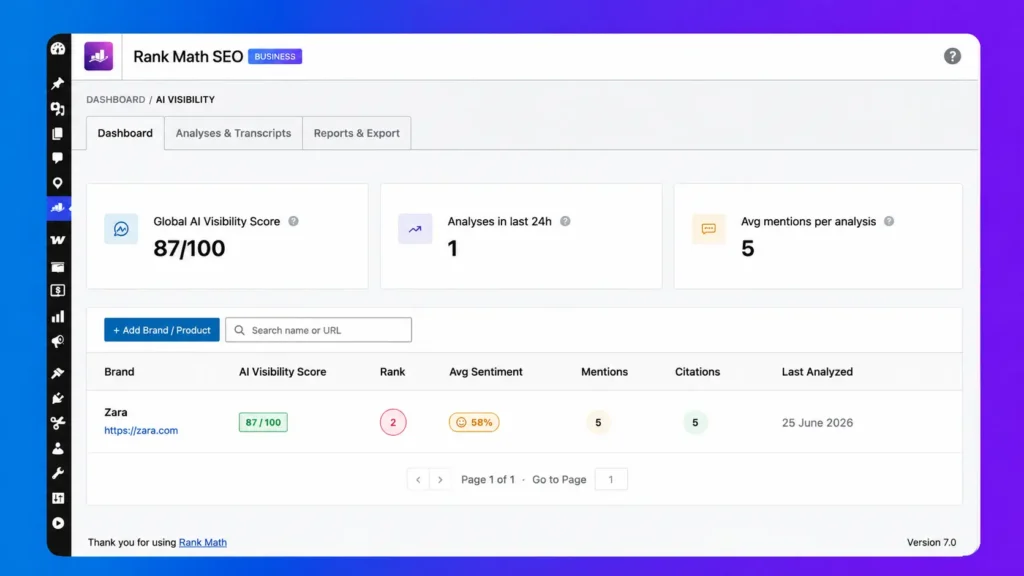Show info tooltip for Global AI Visibility Score

point(294,221)
